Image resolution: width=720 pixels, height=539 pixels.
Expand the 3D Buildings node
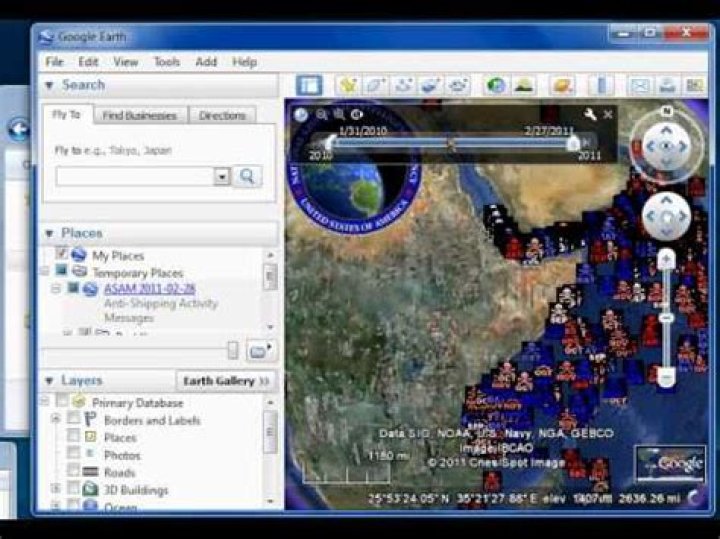[56, 488]
